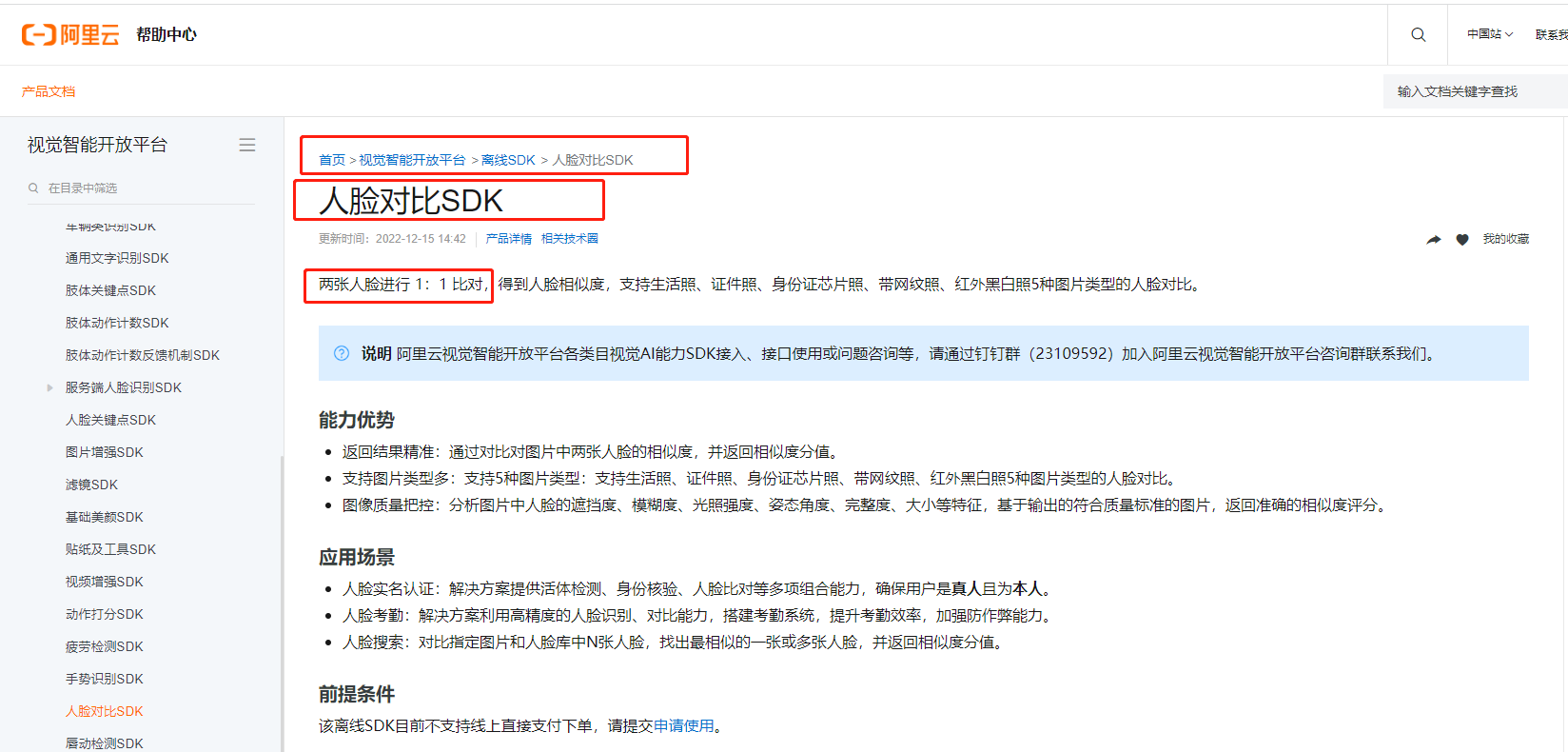Click the share arrow icon

pos(1434,239)
